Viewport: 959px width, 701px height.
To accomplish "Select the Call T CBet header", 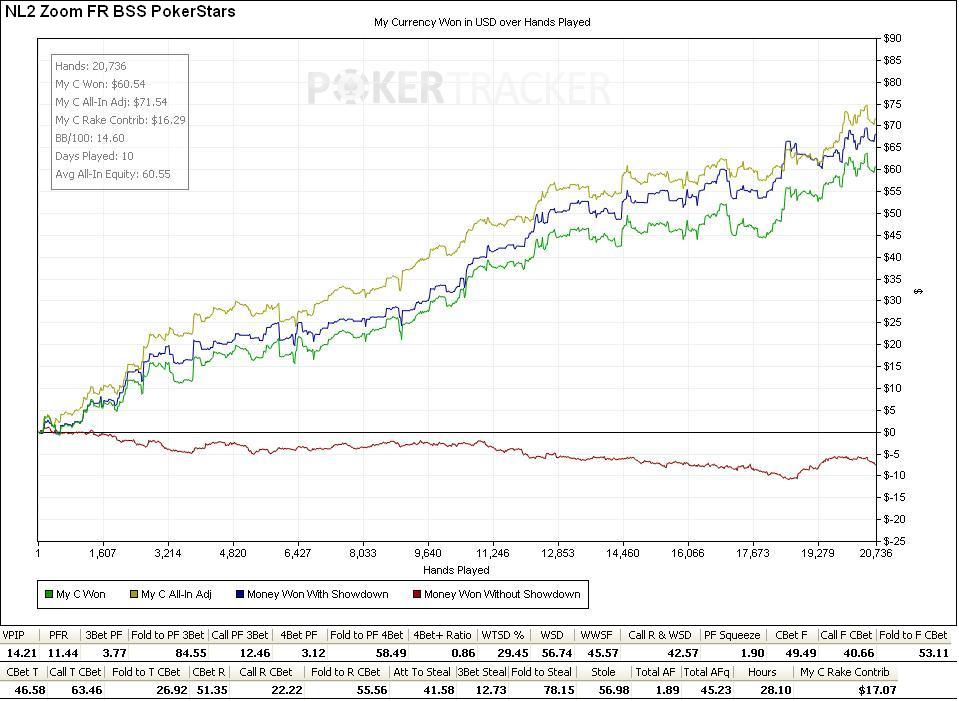I will [75, 672].
